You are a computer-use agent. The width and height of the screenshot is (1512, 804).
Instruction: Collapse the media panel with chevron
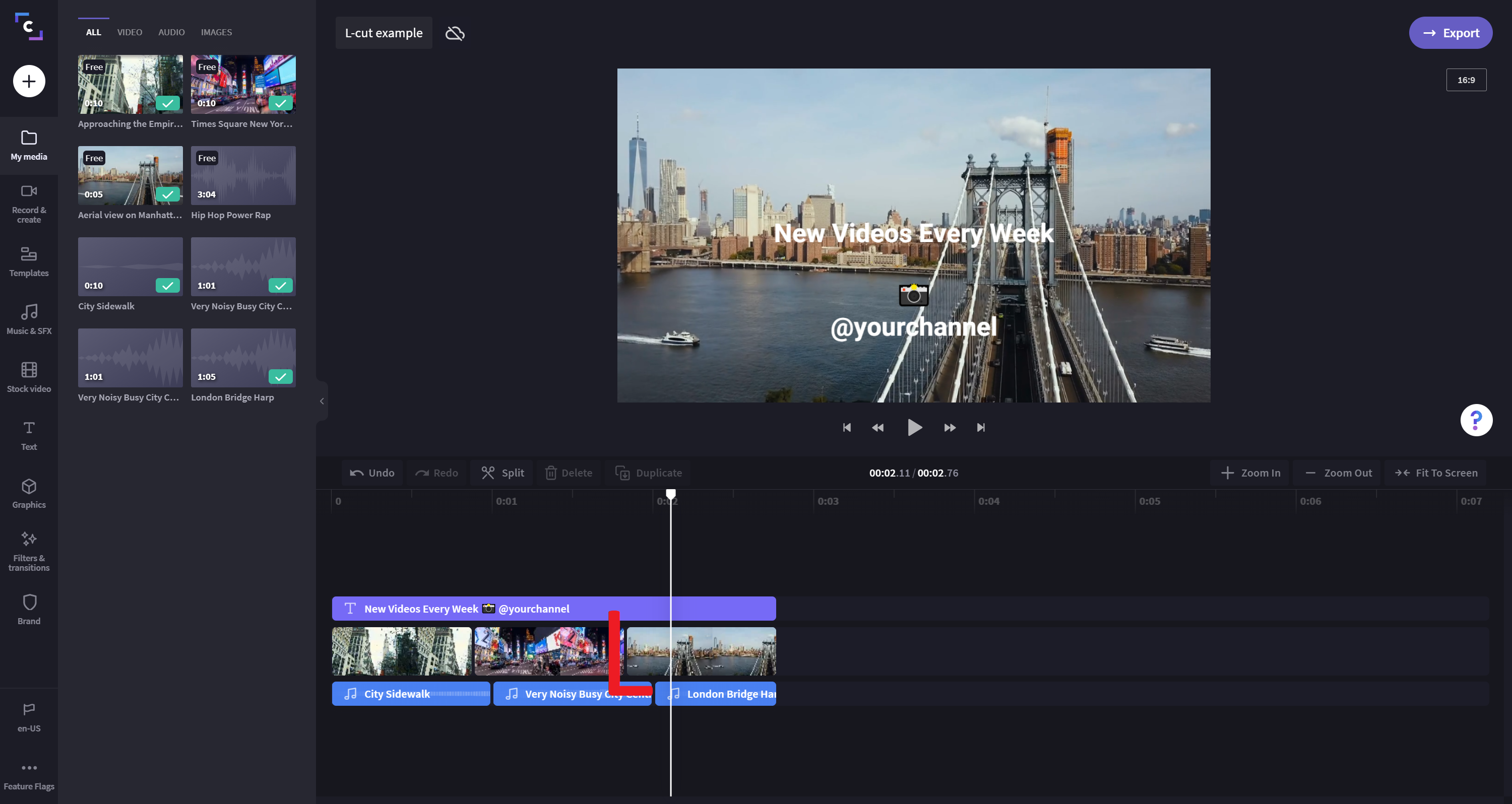(322, 401)
